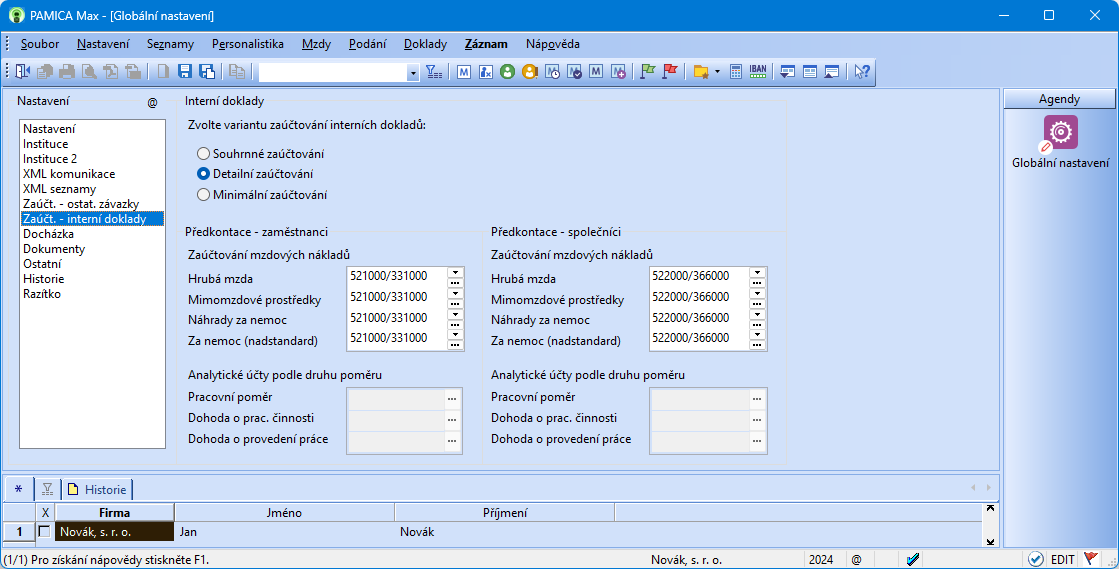
Task: Select Souhrnné zaúčtování radio option
Action: [x=203, y=154]
